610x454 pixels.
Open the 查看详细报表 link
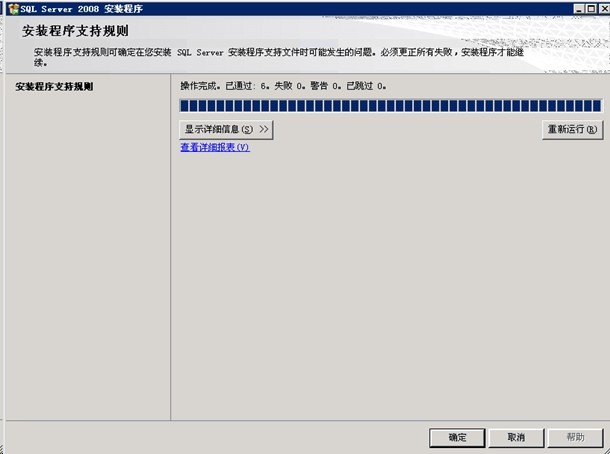pos(215,147)
